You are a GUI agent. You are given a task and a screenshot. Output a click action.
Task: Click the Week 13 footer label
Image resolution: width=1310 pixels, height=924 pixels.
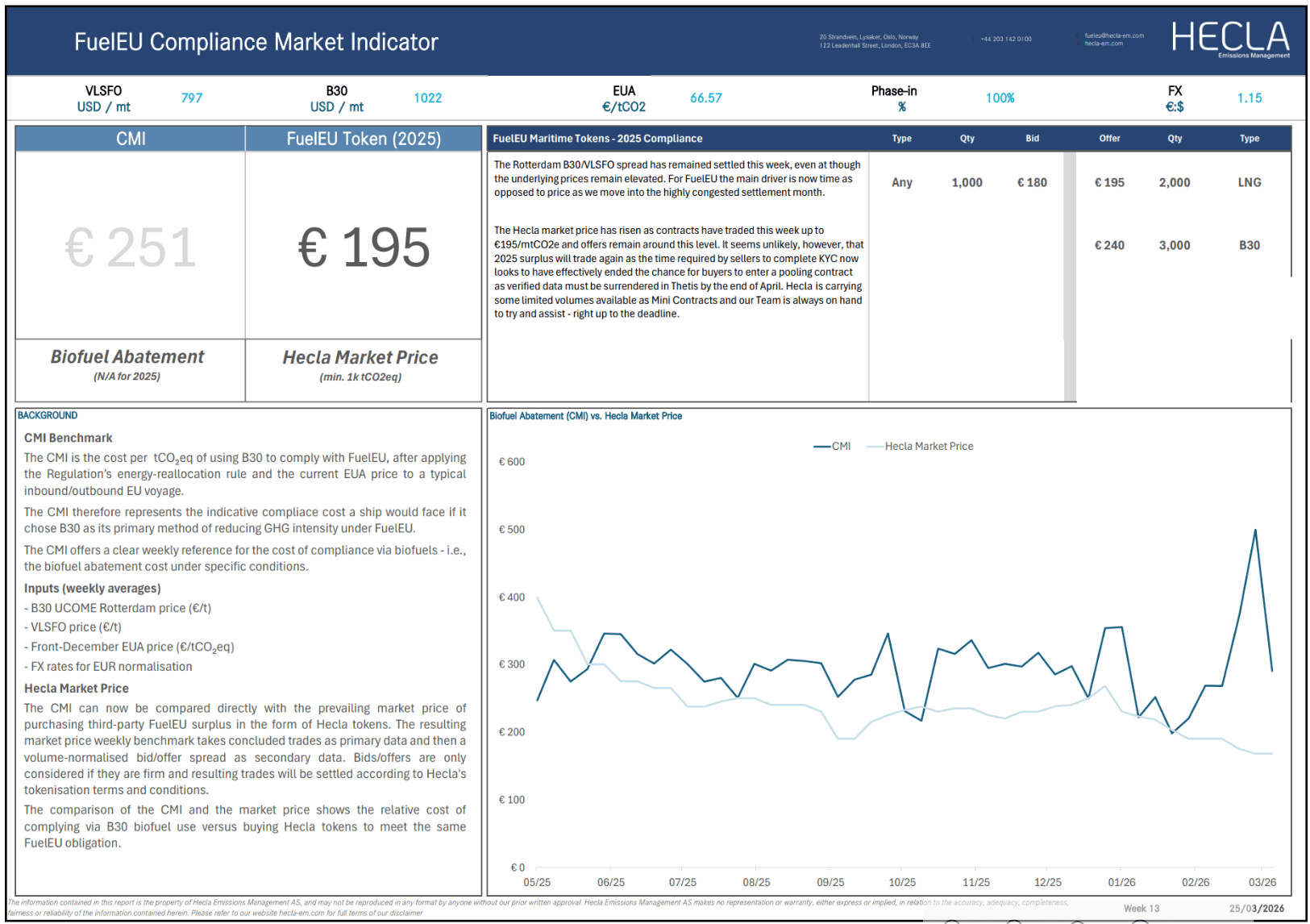point(1142,909)
